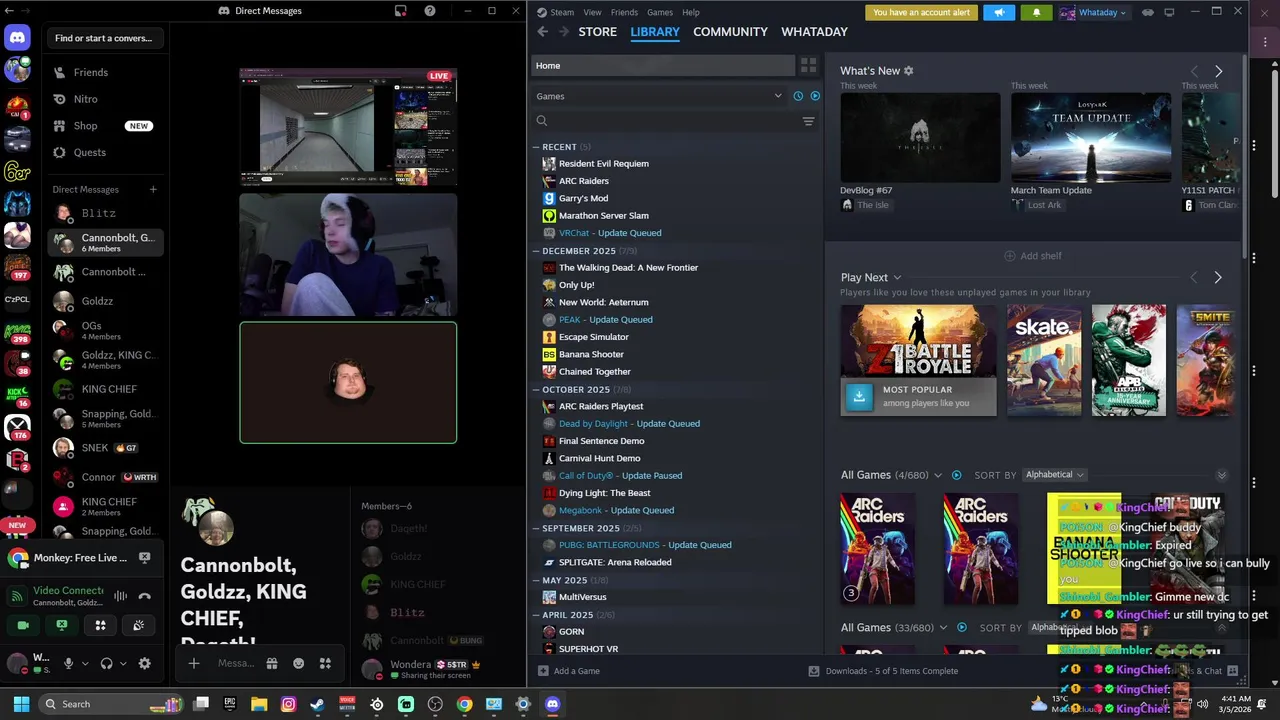
Task: Open Windows Start menu
Action: 21,704
